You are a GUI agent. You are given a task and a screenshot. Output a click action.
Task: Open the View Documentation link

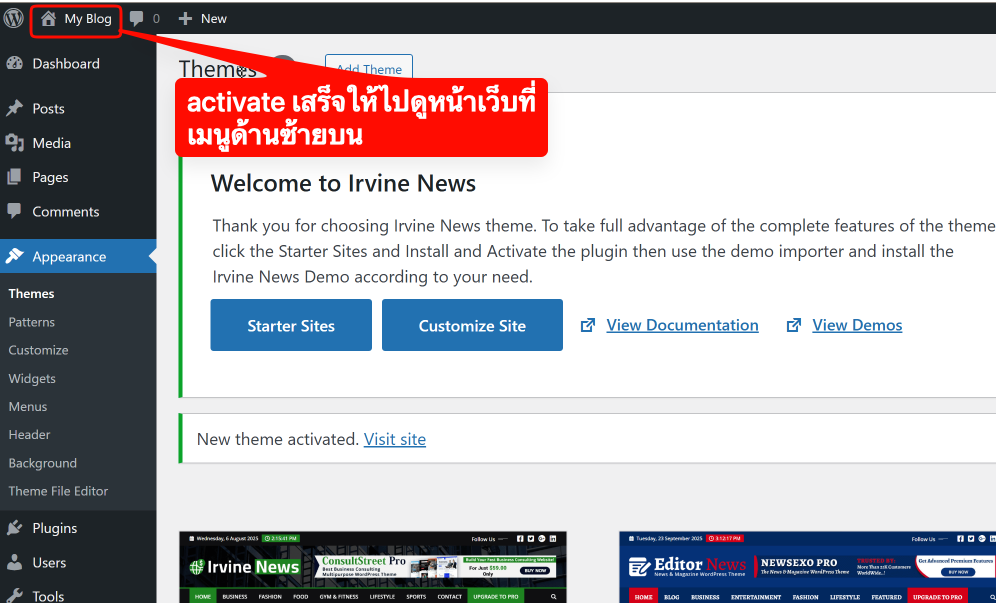click(682, 325)
